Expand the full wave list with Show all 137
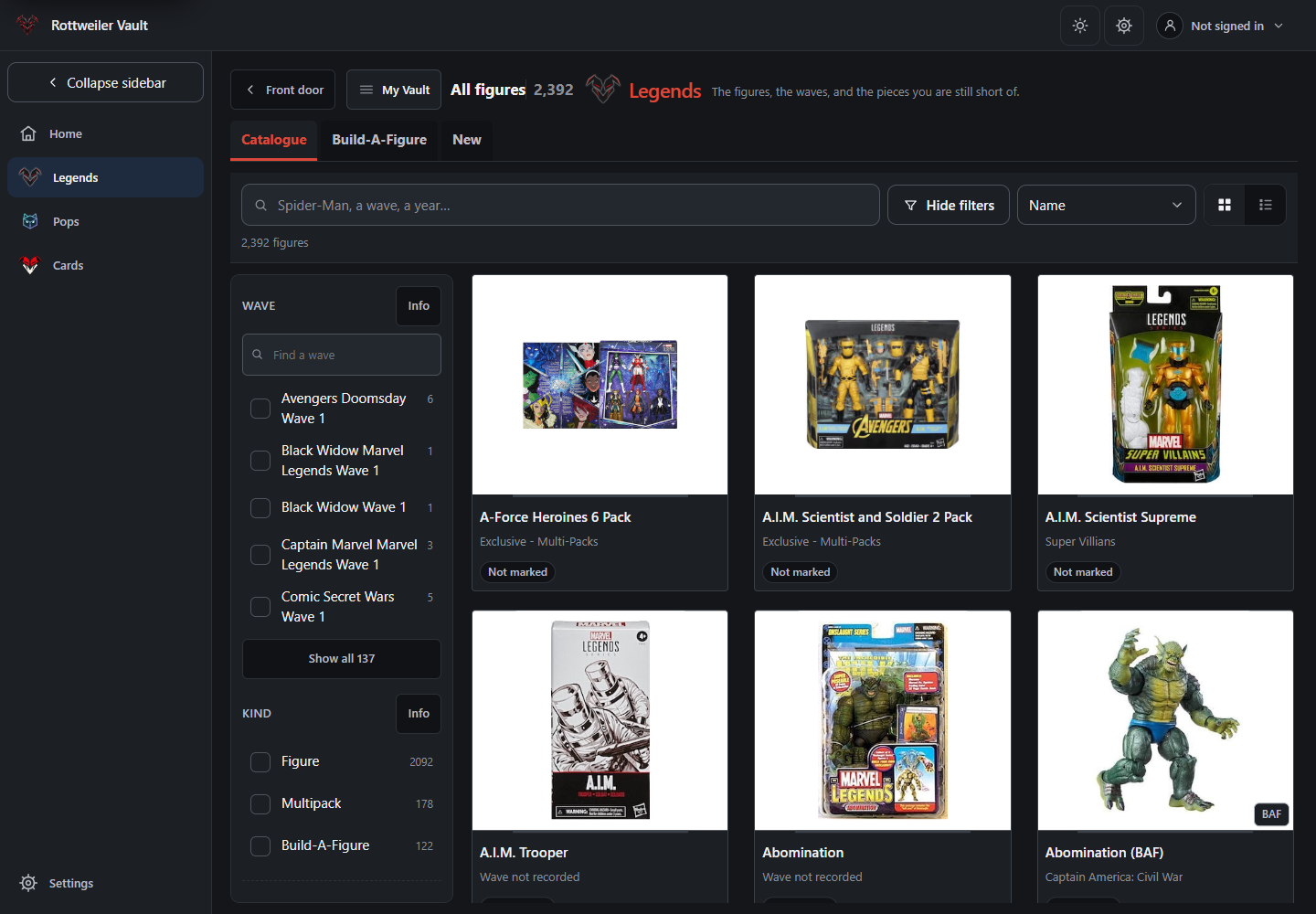 click(342, 659)
